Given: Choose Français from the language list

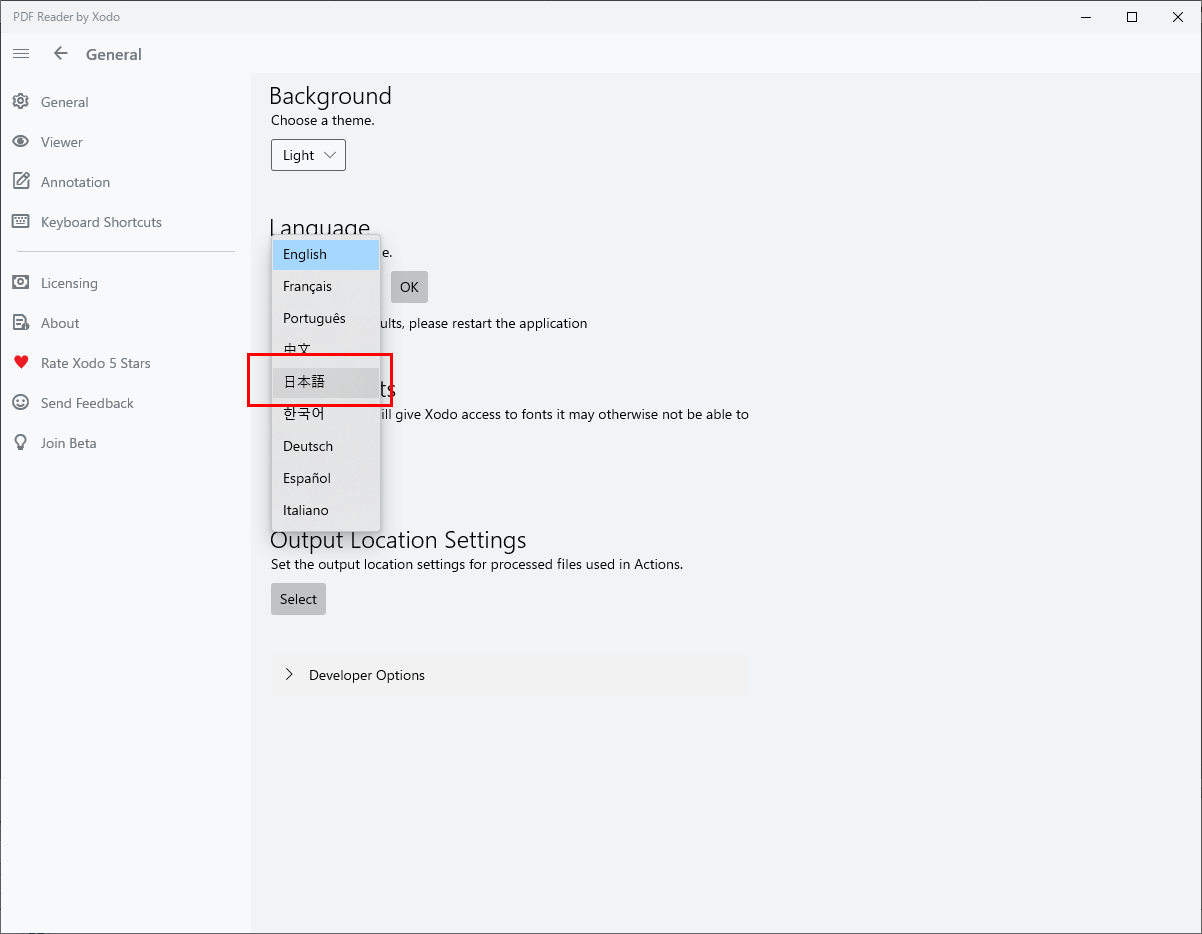Looking at the screenshot, I should [x=326, y=286].
